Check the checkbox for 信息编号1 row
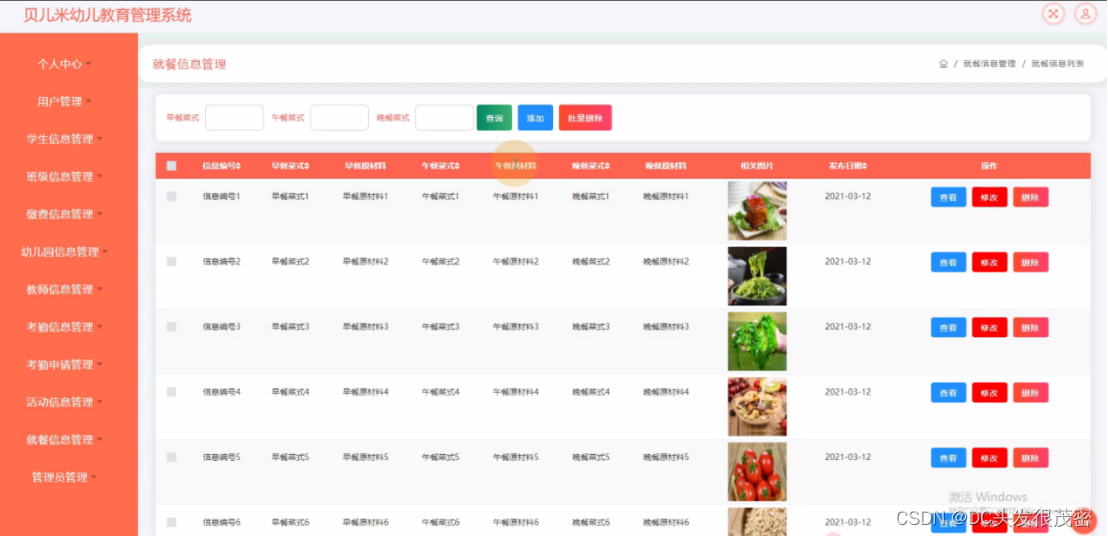 click(x=172, y=196)
